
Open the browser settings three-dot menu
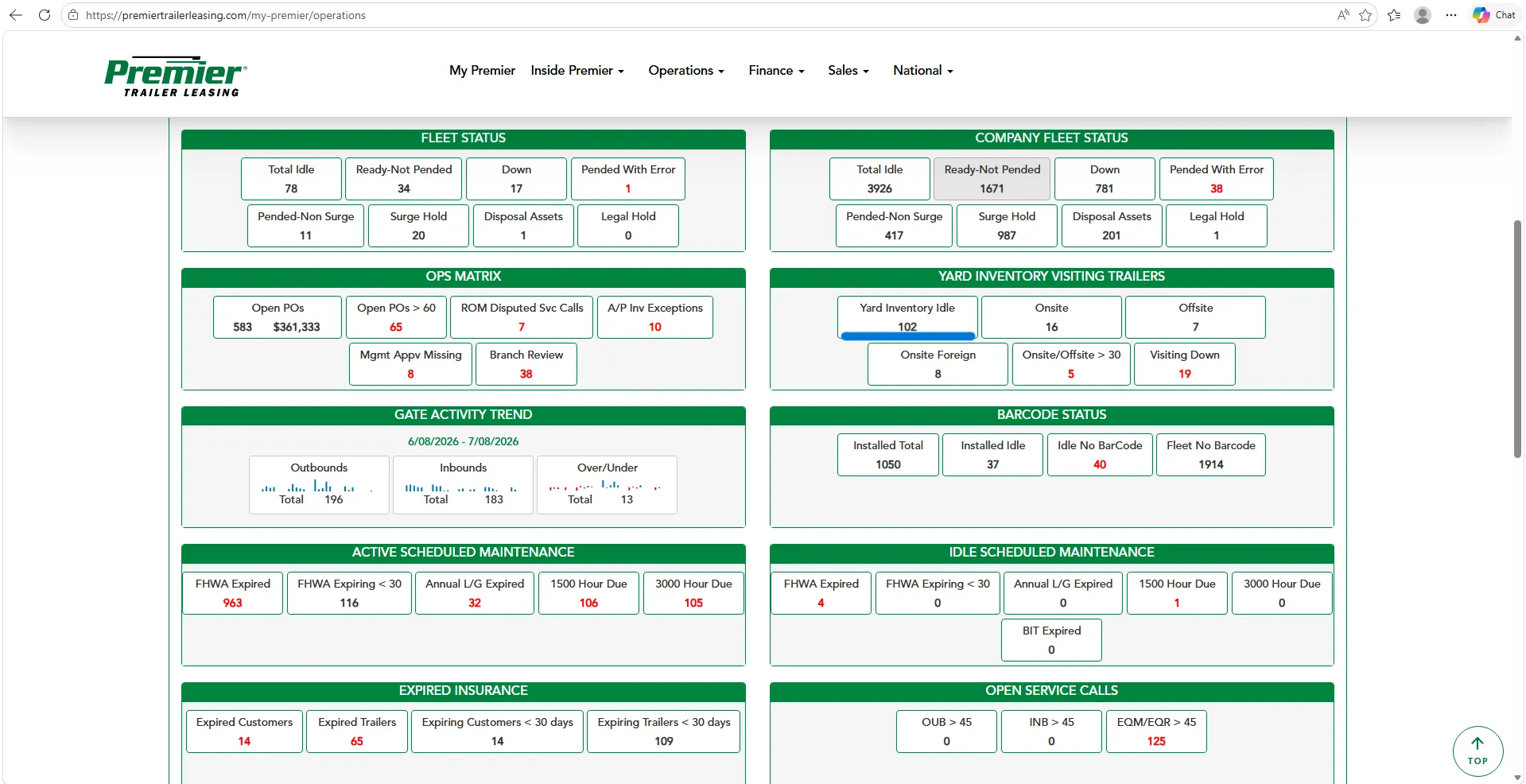click(x=1451, y=15)
